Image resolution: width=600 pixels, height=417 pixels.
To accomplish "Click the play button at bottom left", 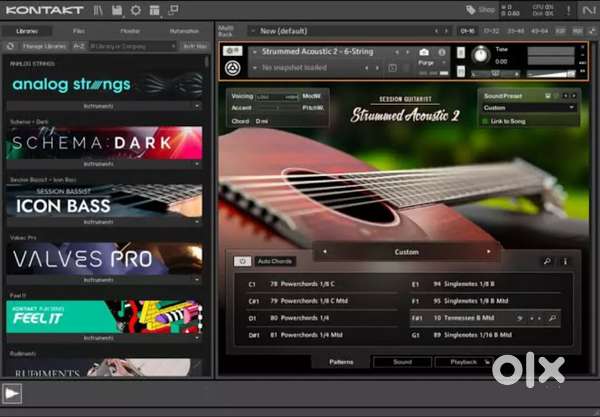I will 12,393.
